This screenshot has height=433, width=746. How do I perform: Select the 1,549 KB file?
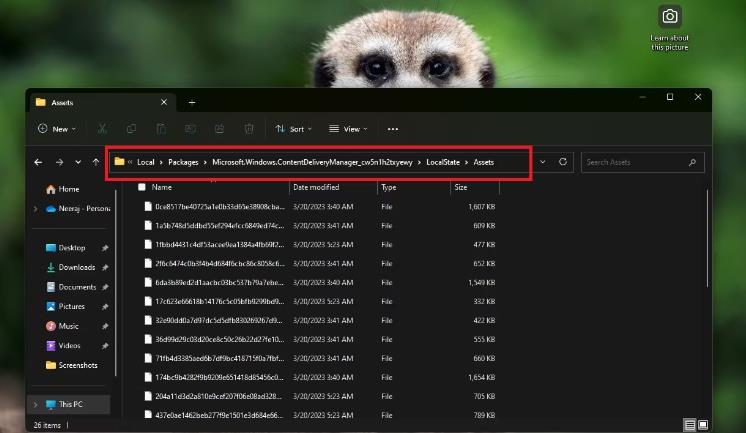coord(319,282)
